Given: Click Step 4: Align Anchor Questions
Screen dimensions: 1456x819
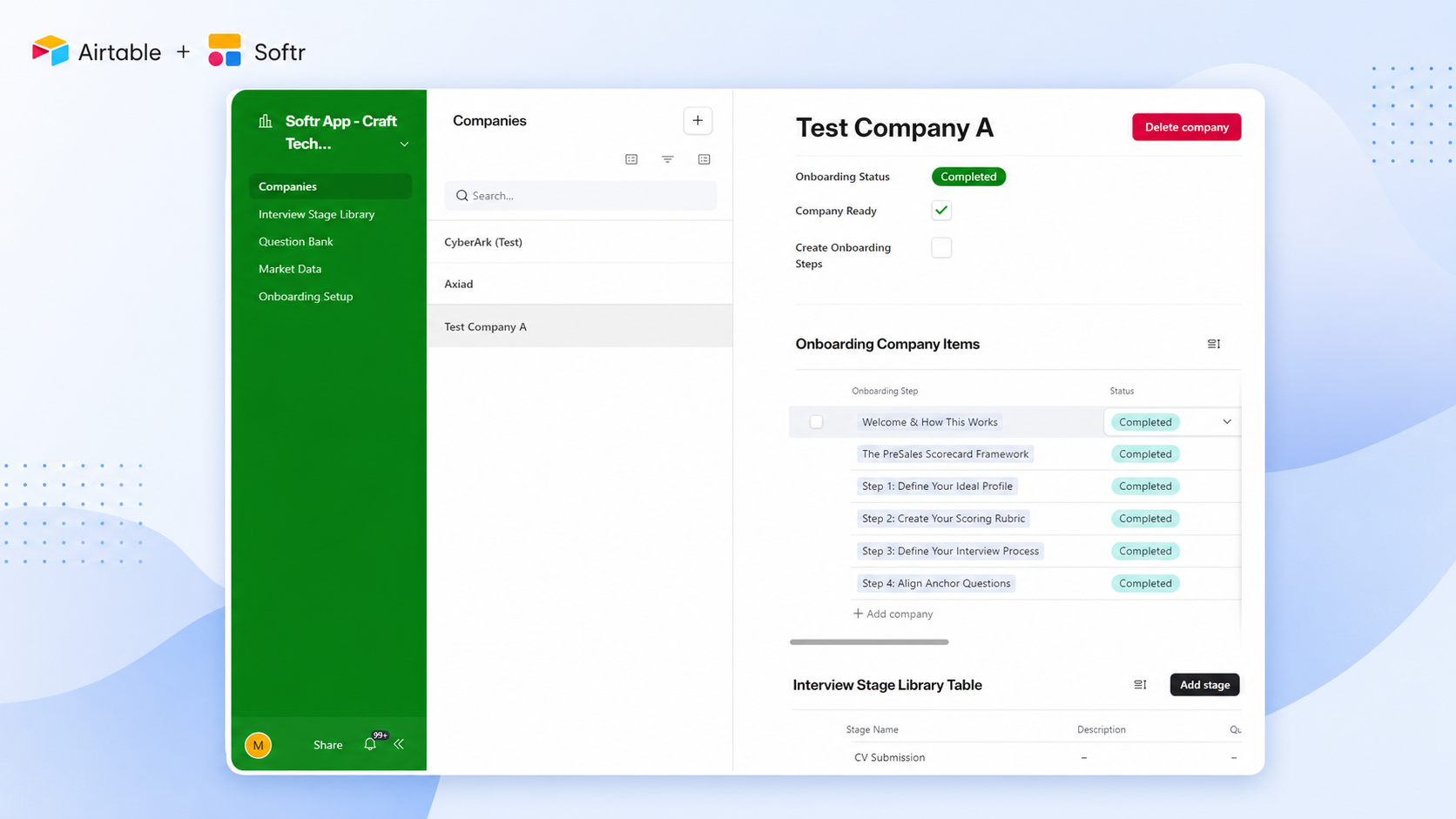Looking at the screenshot, I should 936,583.
